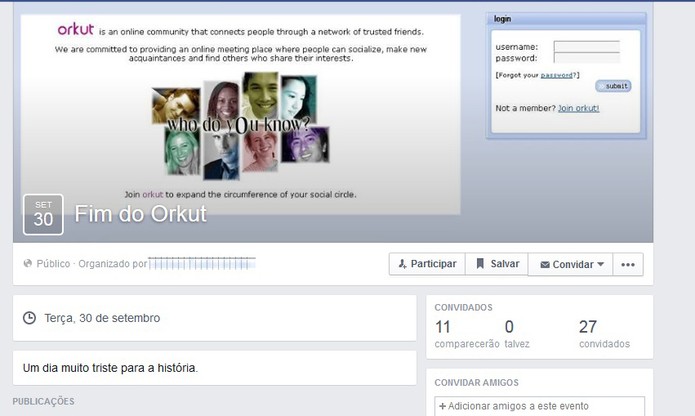Viewport: 695px width, 416px height.
Task: Open the blurred organizer name link
Action: coord(202,263)
